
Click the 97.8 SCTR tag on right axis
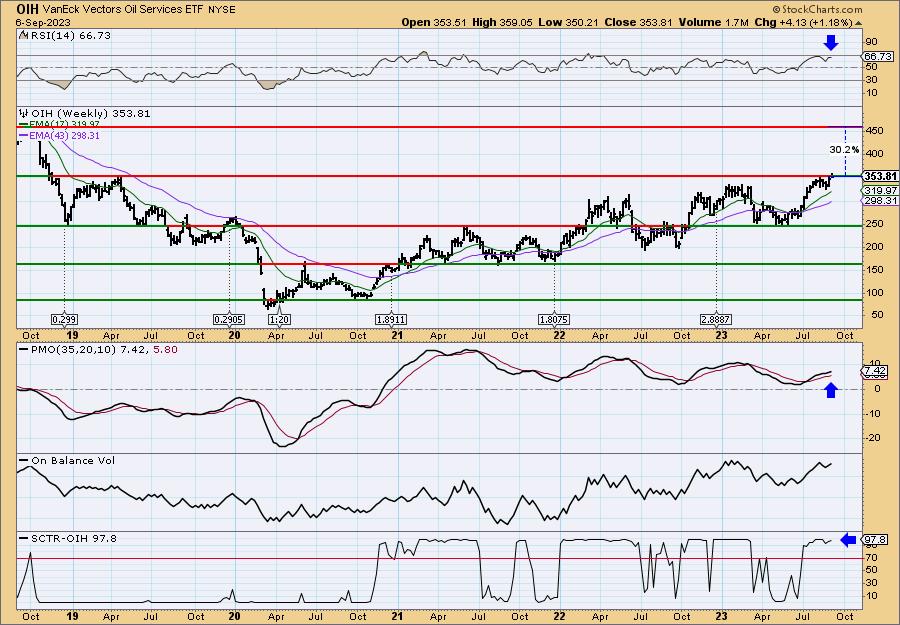(875, 540)
